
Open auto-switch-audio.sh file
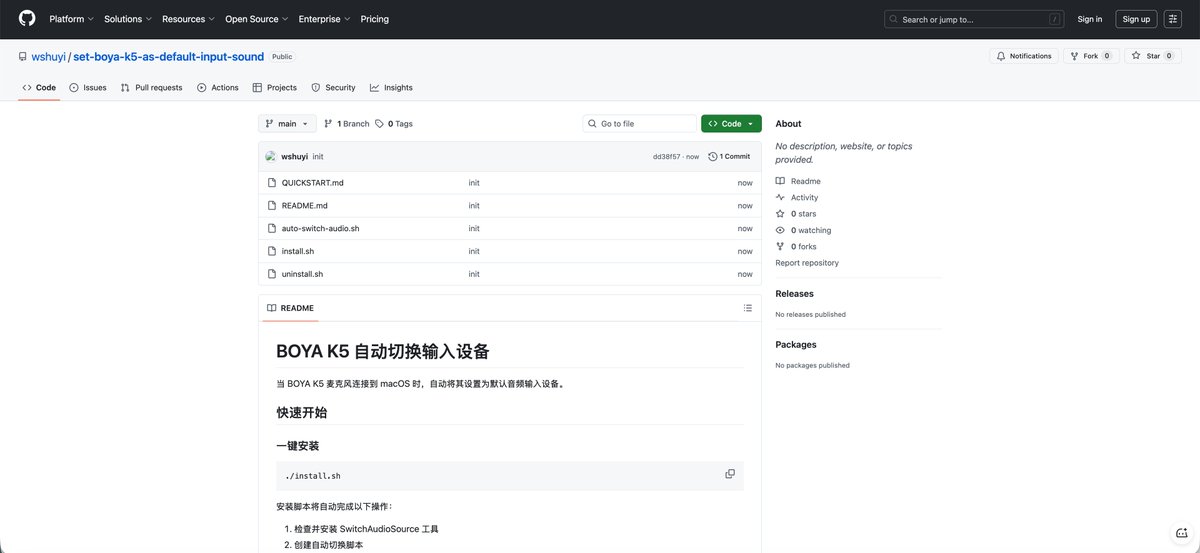pos(320,228)
